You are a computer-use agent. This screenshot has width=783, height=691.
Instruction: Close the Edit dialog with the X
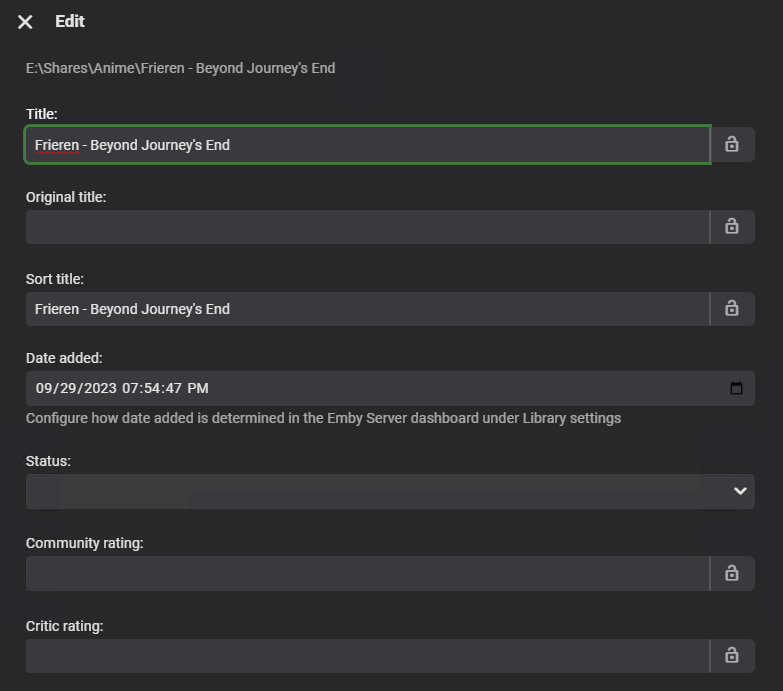coord(25,22)
